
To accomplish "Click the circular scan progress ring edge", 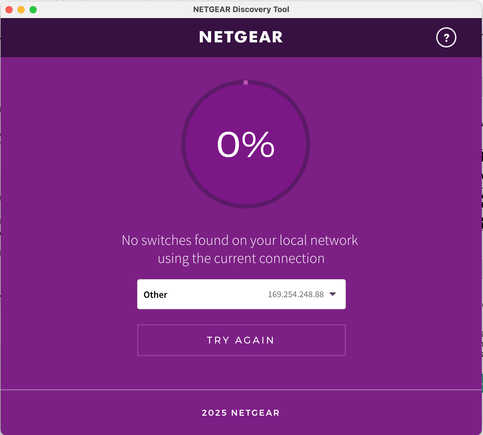I will pyautogui.click(x=184, y=144).
